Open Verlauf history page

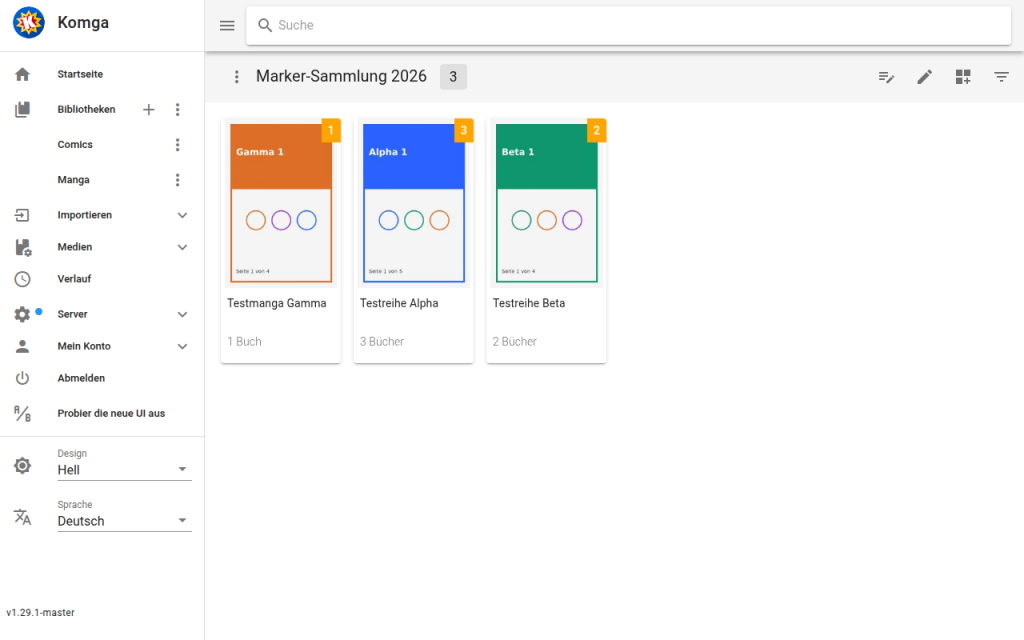coord(74,280)
